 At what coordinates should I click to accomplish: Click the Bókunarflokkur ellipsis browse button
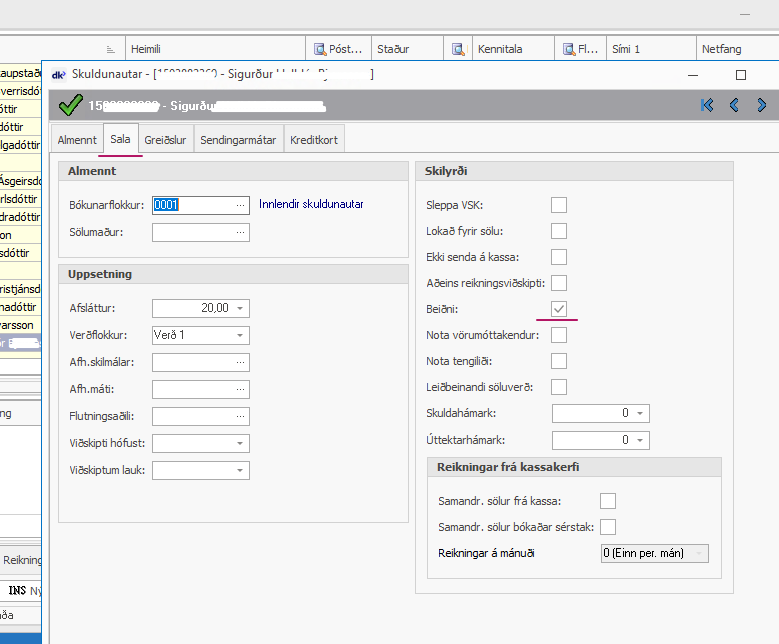tap(240, 205)
